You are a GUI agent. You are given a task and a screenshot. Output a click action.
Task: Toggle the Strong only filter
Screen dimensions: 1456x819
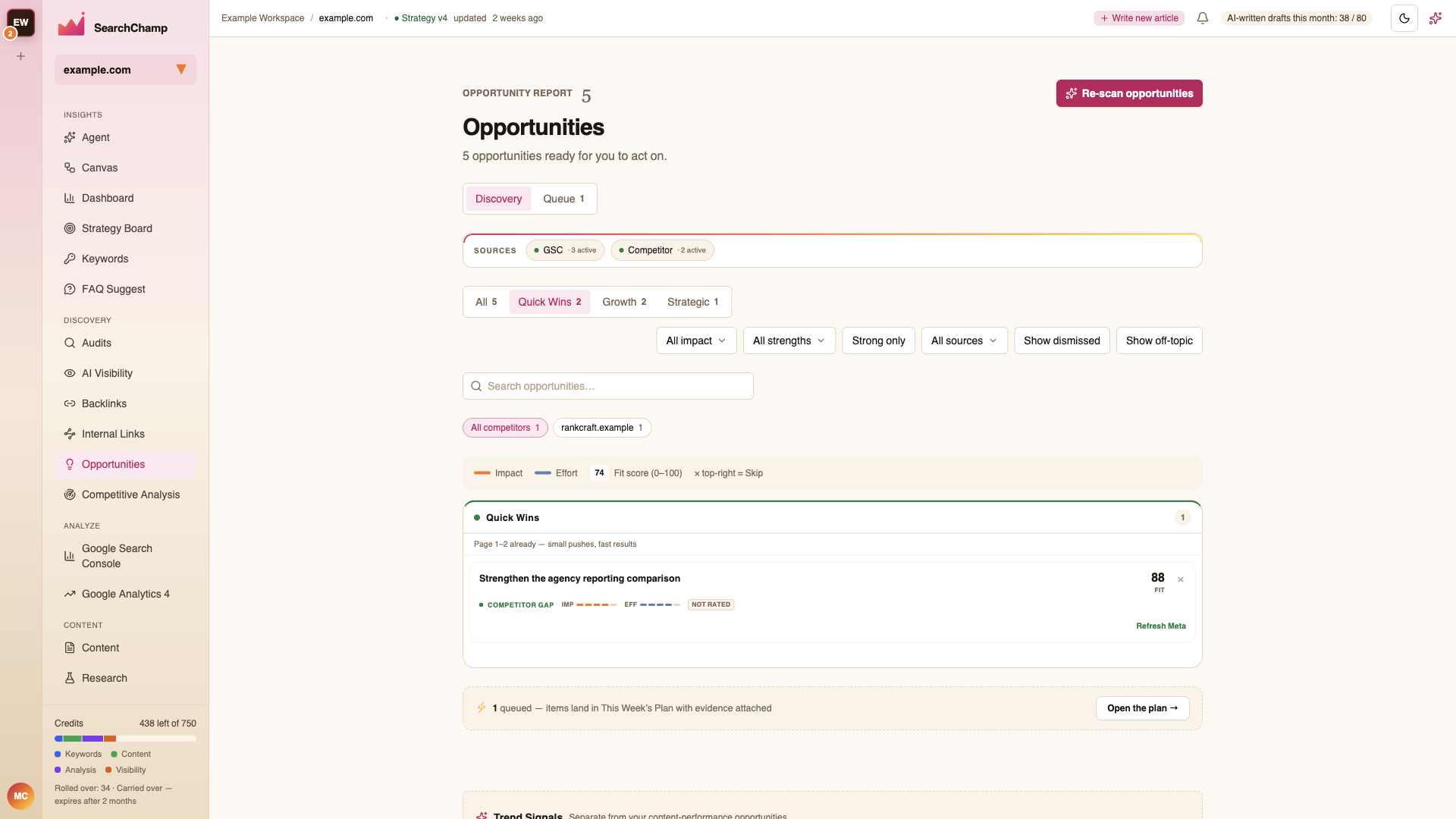(x=879, y=340)
